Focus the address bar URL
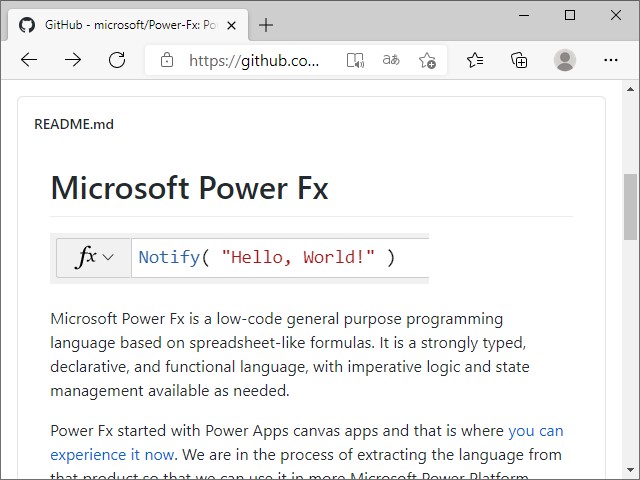This screenshot has height=480, width=640. 254,60
